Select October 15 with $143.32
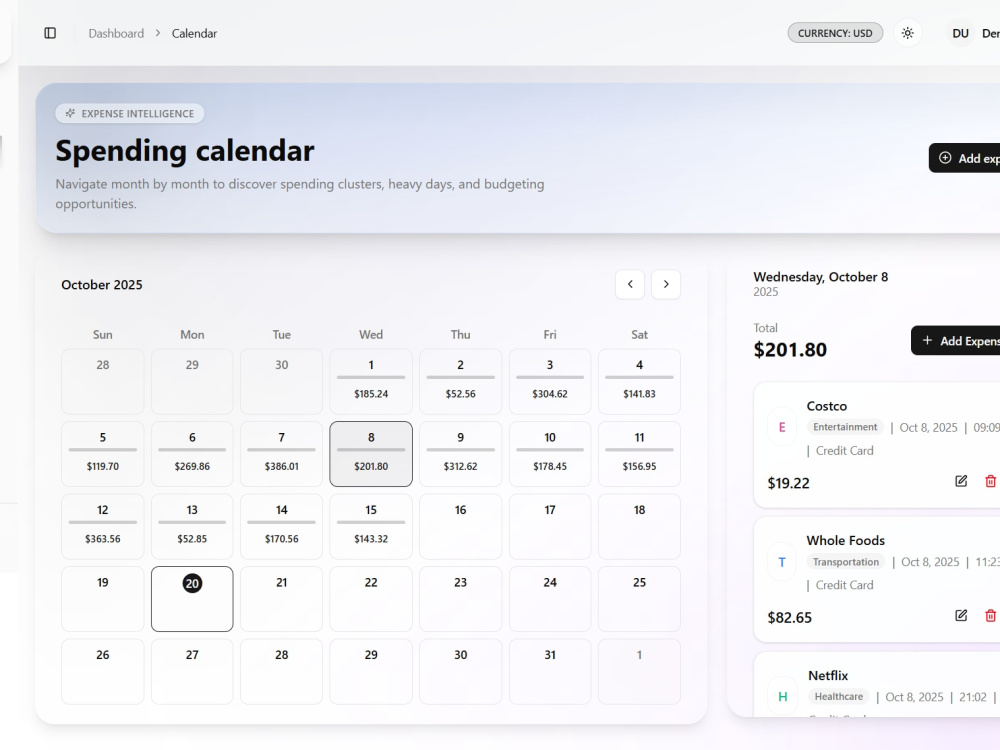The image size is (1000, 750). point(371,527)
